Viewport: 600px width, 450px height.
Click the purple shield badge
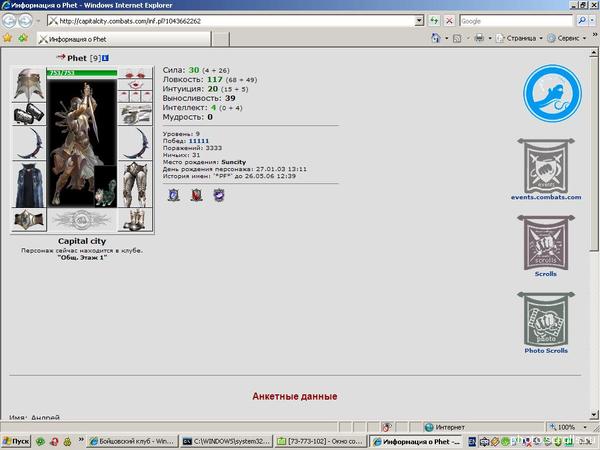click(219, 195)
